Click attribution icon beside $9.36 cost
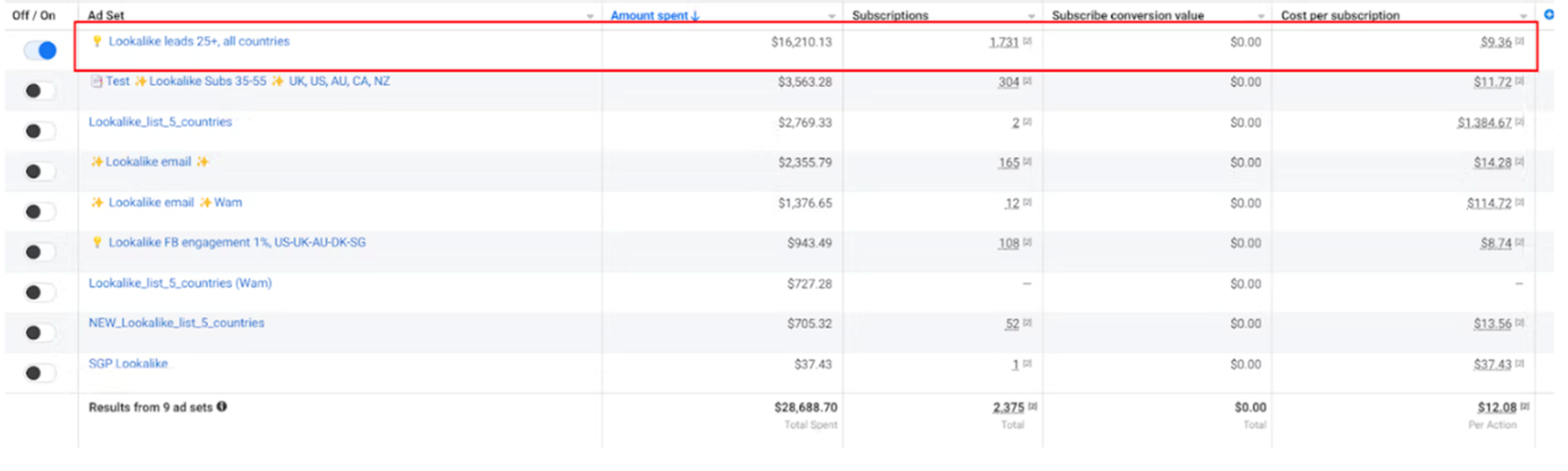Screen dimensions: 1568x471 [1519, 41]
